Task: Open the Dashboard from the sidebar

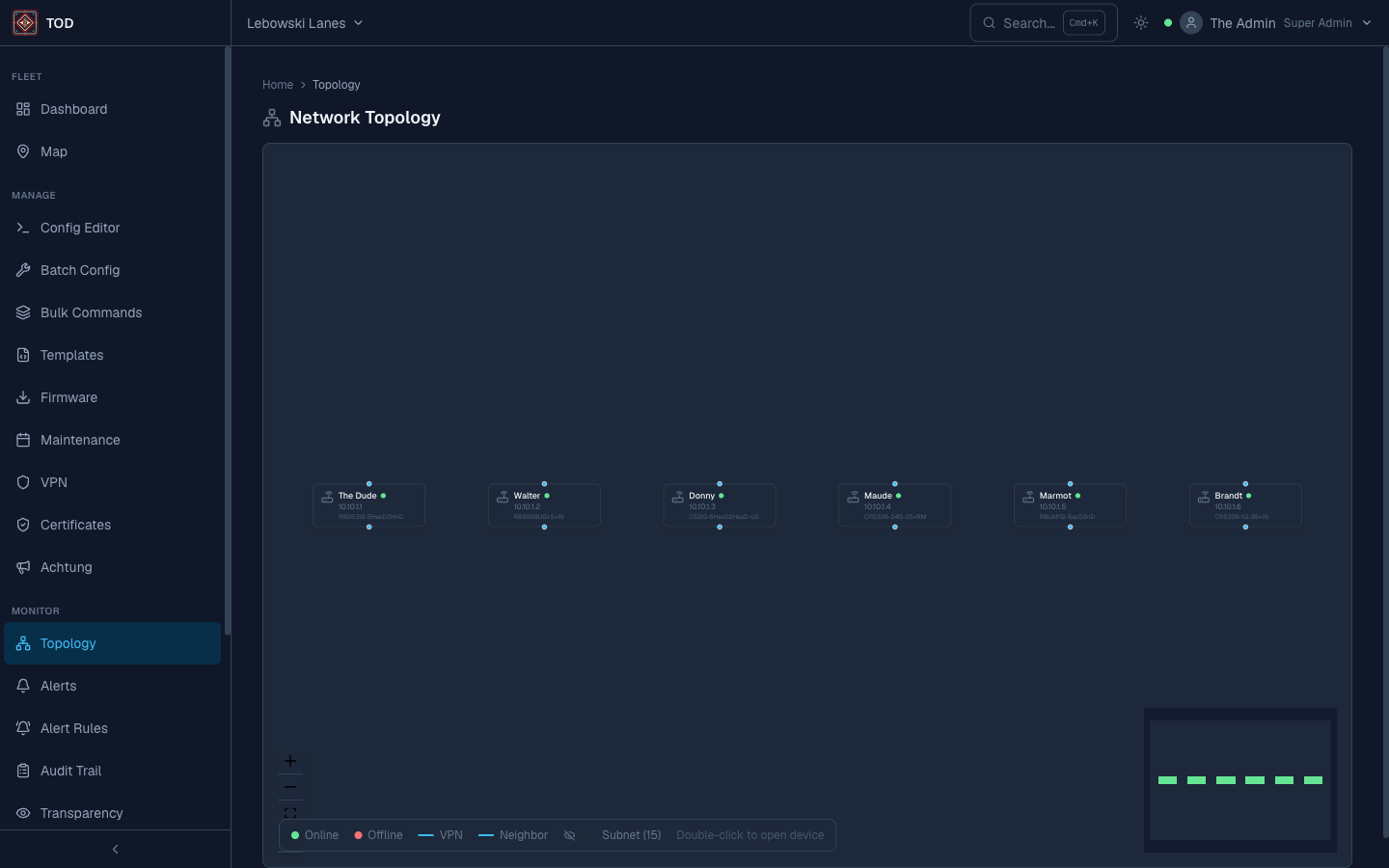Action: coord(72,109)
